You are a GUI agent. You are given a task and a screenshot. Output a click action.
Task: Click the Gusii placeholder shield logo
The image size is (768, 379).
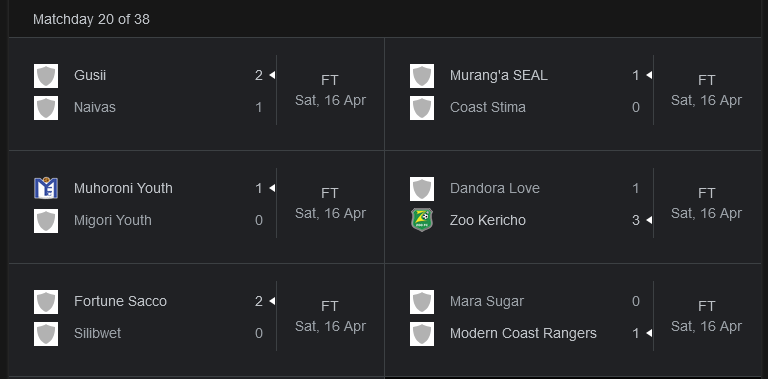click(46, 76)
